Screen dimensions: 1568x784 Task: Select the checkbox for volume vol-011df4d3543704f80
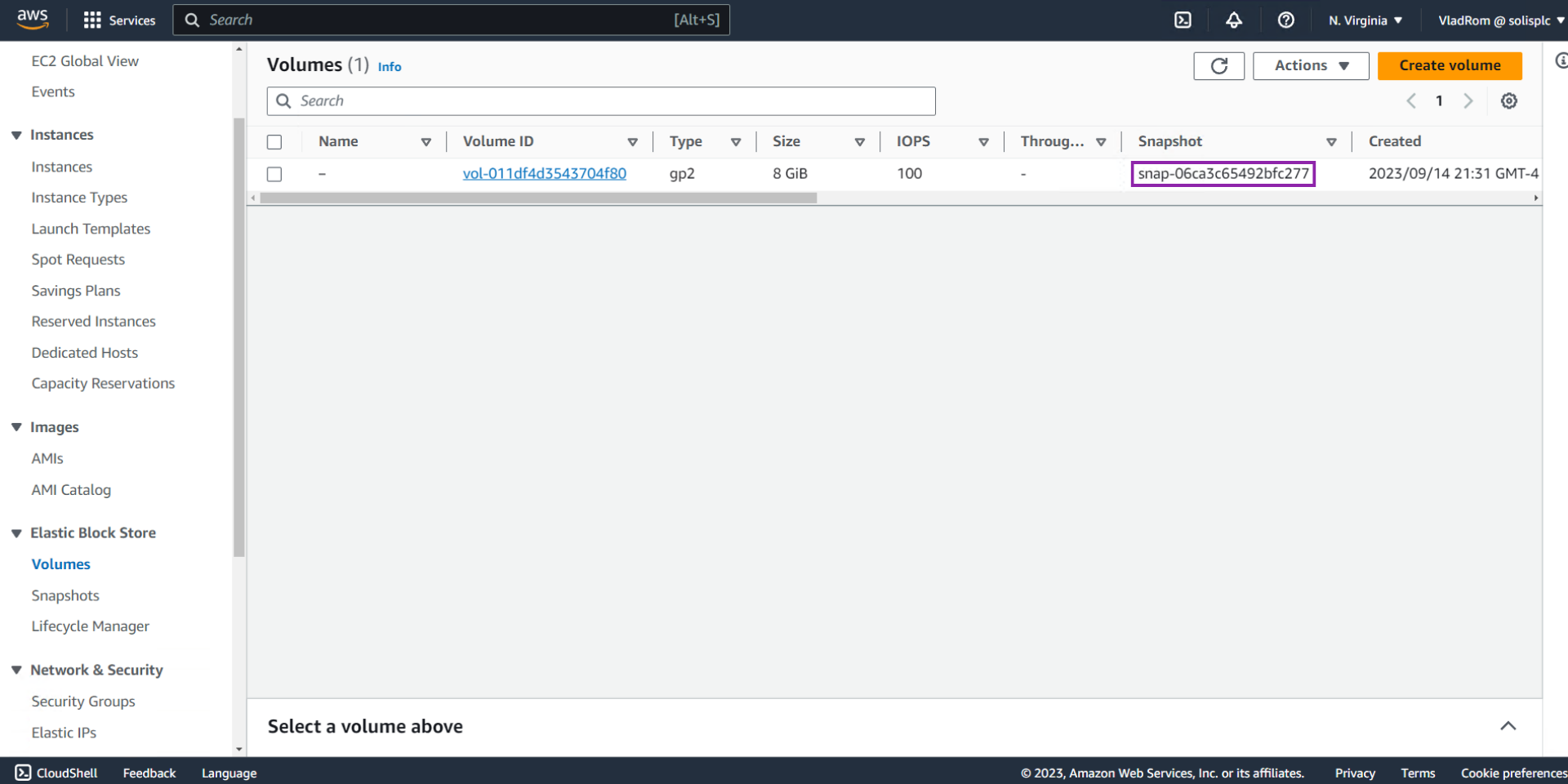[274, 173]
